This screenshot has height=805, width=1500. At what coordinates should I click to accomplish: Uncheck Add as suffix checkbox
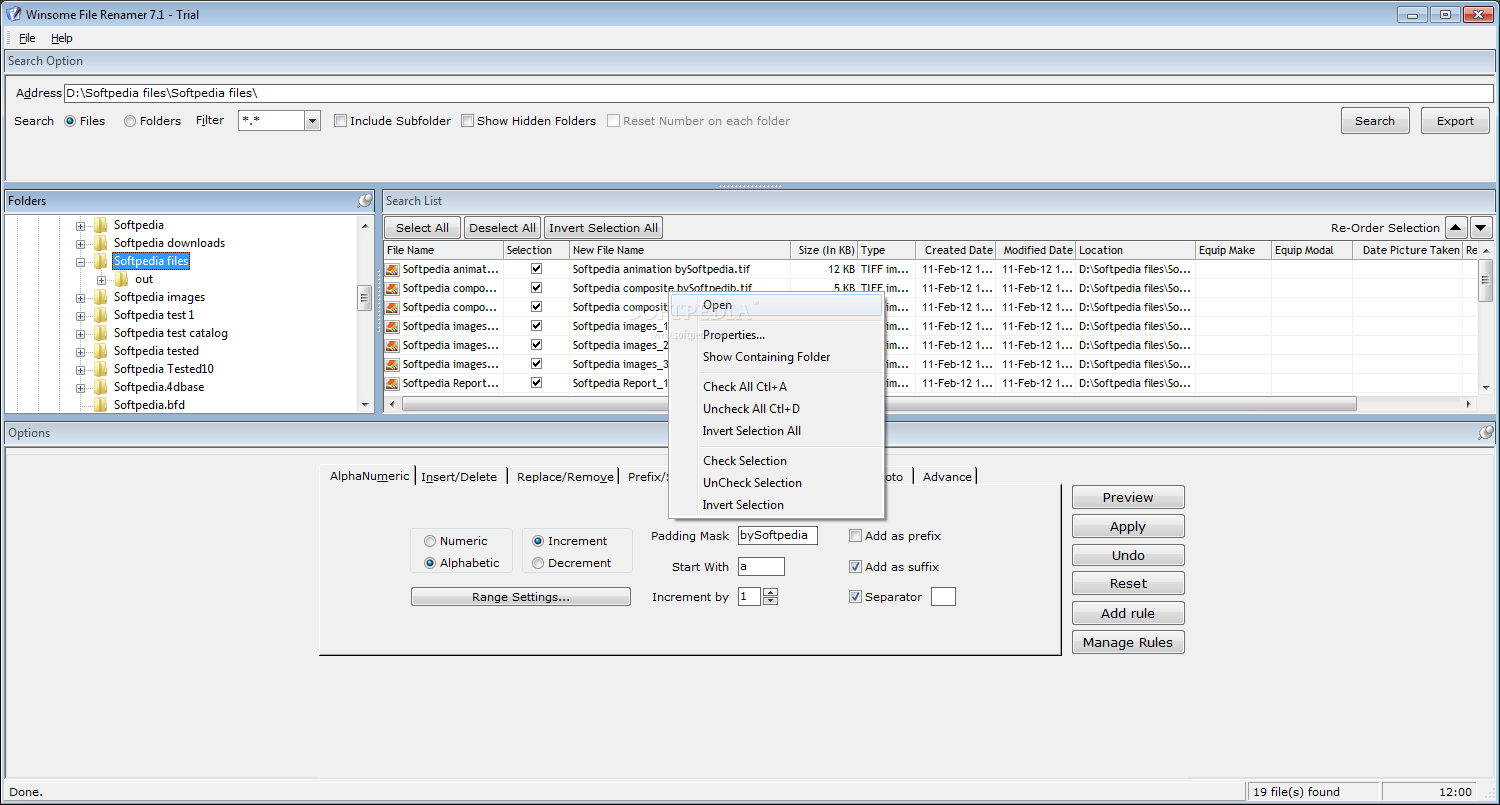tap(855, 566)
